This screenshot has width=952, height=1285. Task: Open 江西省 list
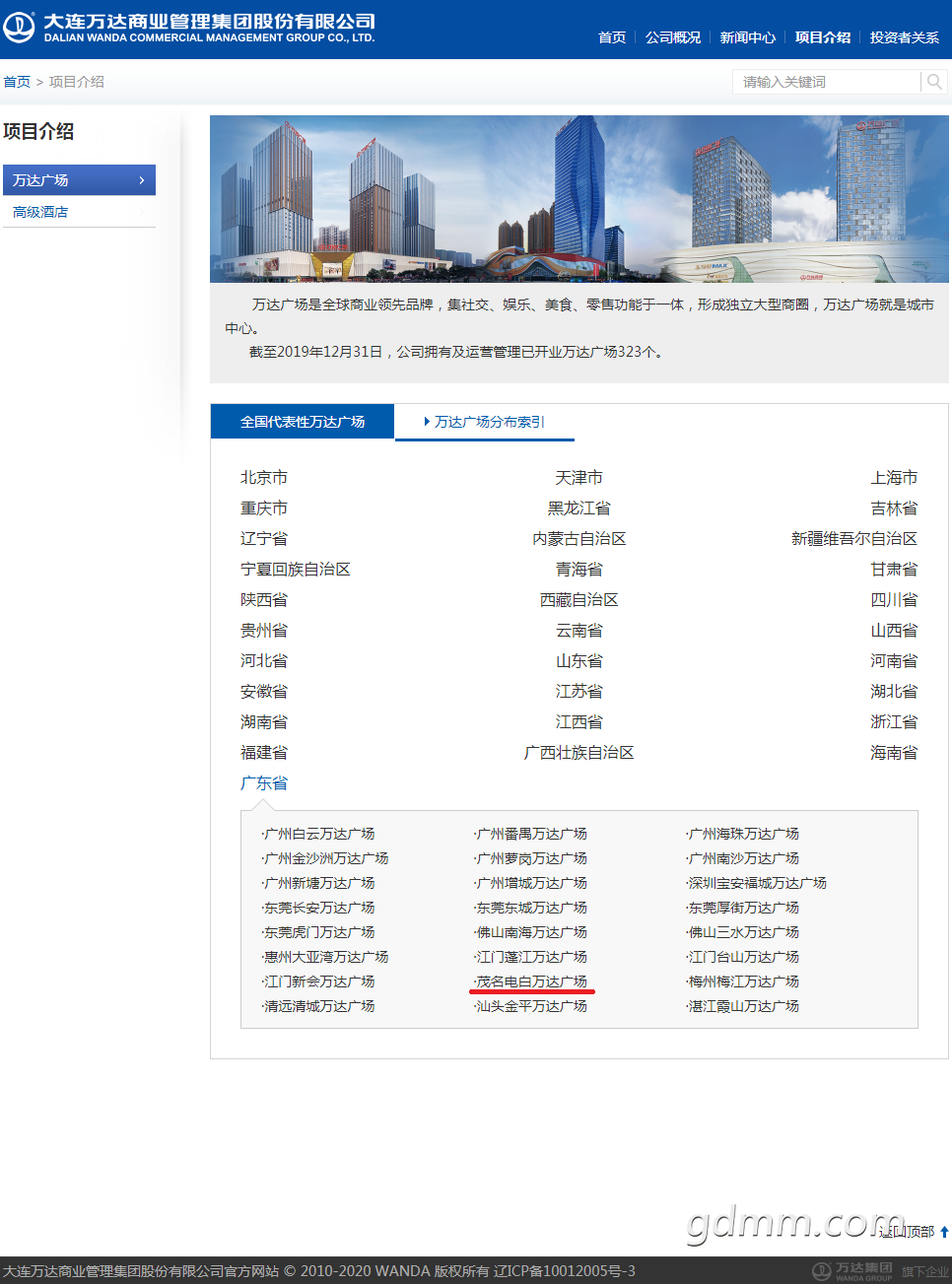point(579,722)
